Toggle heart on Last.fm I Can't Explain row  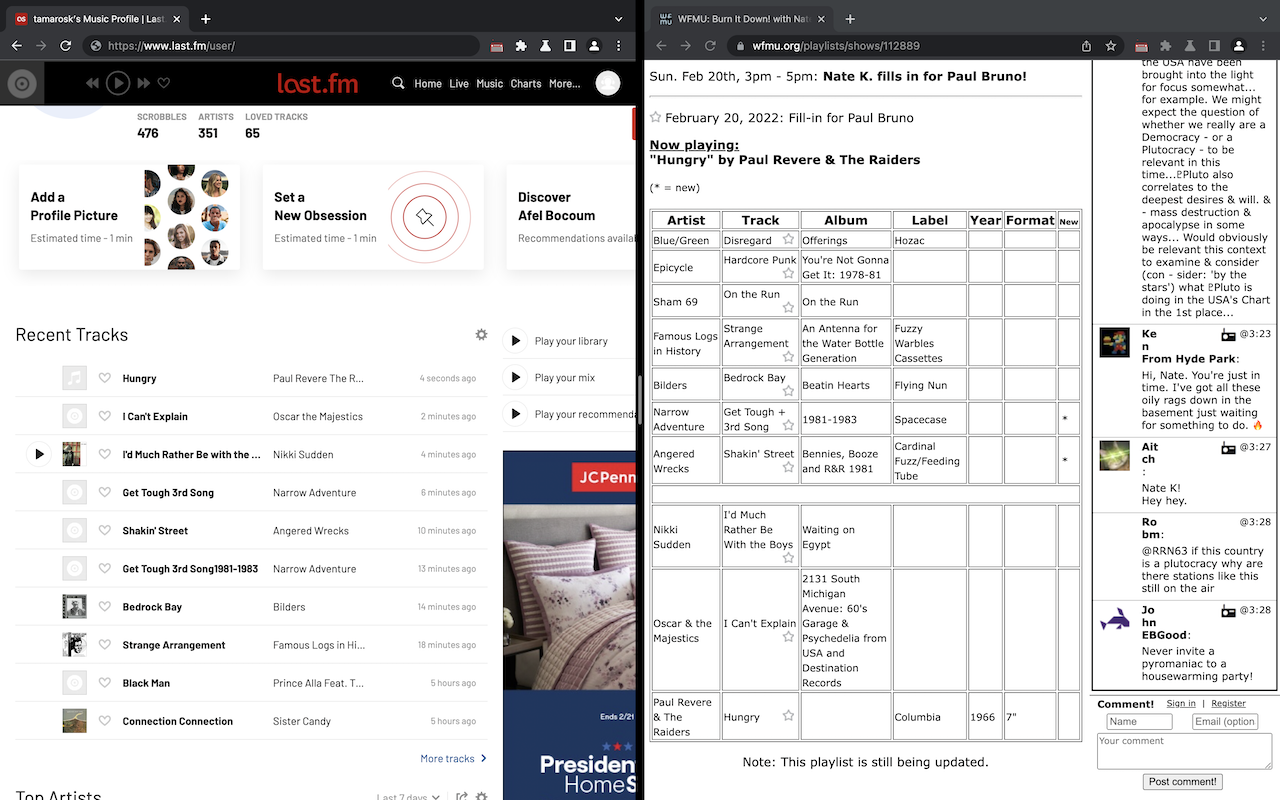pos(105,416)
